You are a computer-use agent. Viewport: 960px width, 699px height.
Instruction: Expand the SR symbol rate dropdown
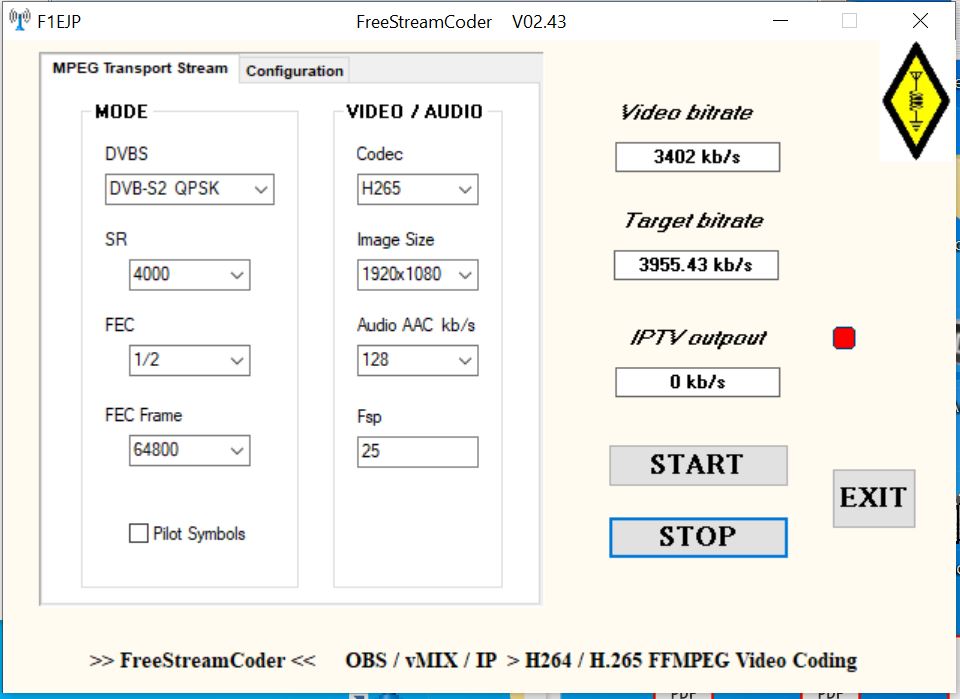click(189, 274)
